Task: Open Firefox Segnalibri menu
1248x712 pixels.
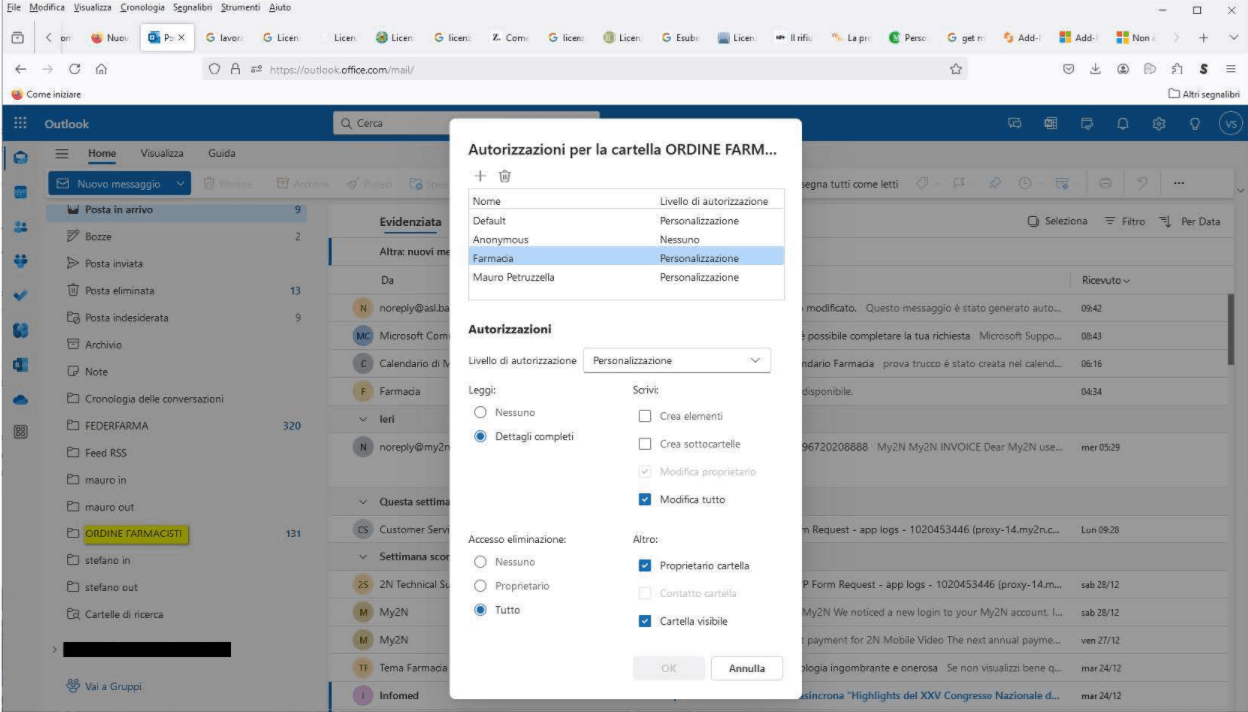Action: point(191,7)
